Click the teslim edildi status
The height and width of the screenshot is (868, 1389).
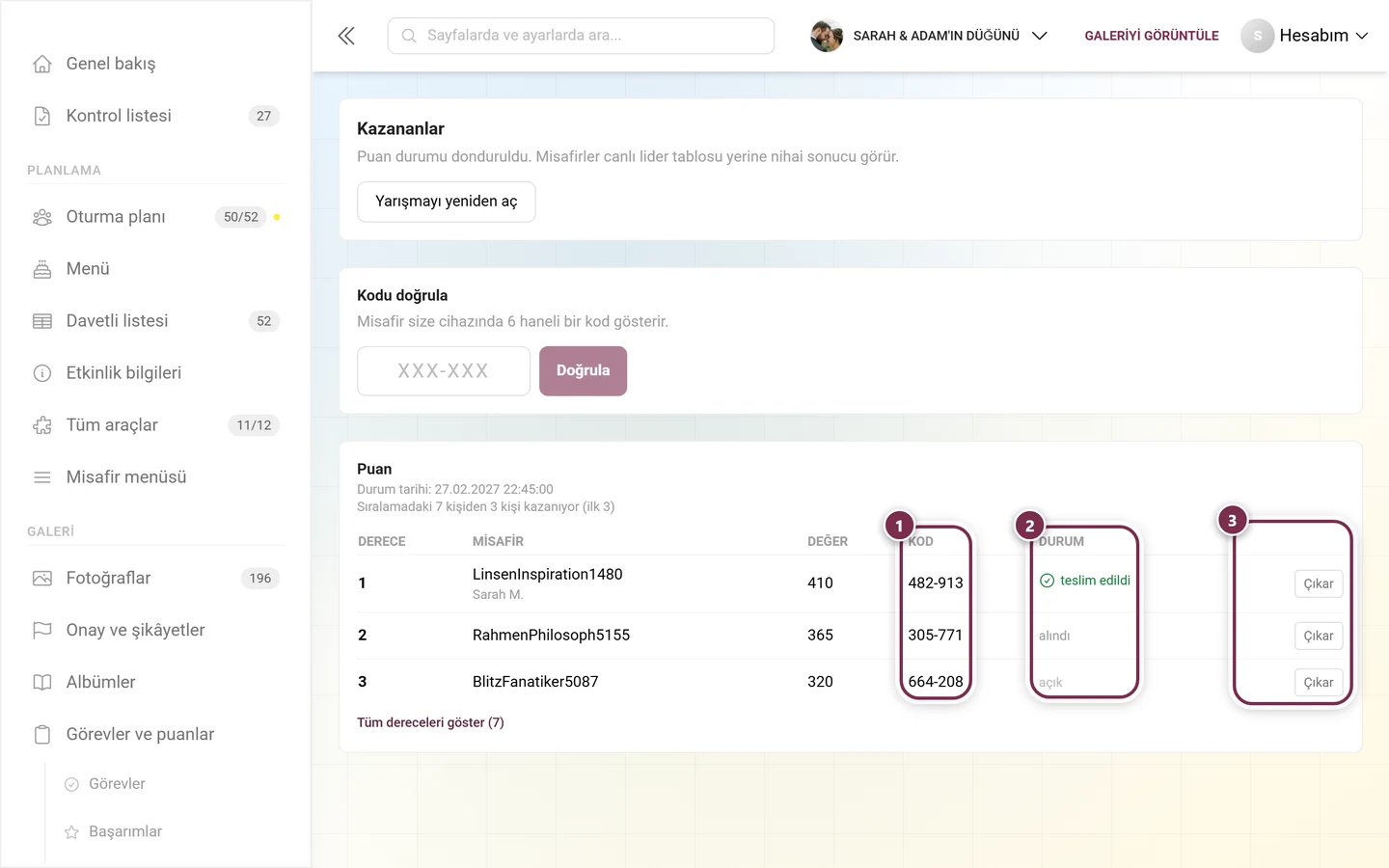click(1085, 581)
